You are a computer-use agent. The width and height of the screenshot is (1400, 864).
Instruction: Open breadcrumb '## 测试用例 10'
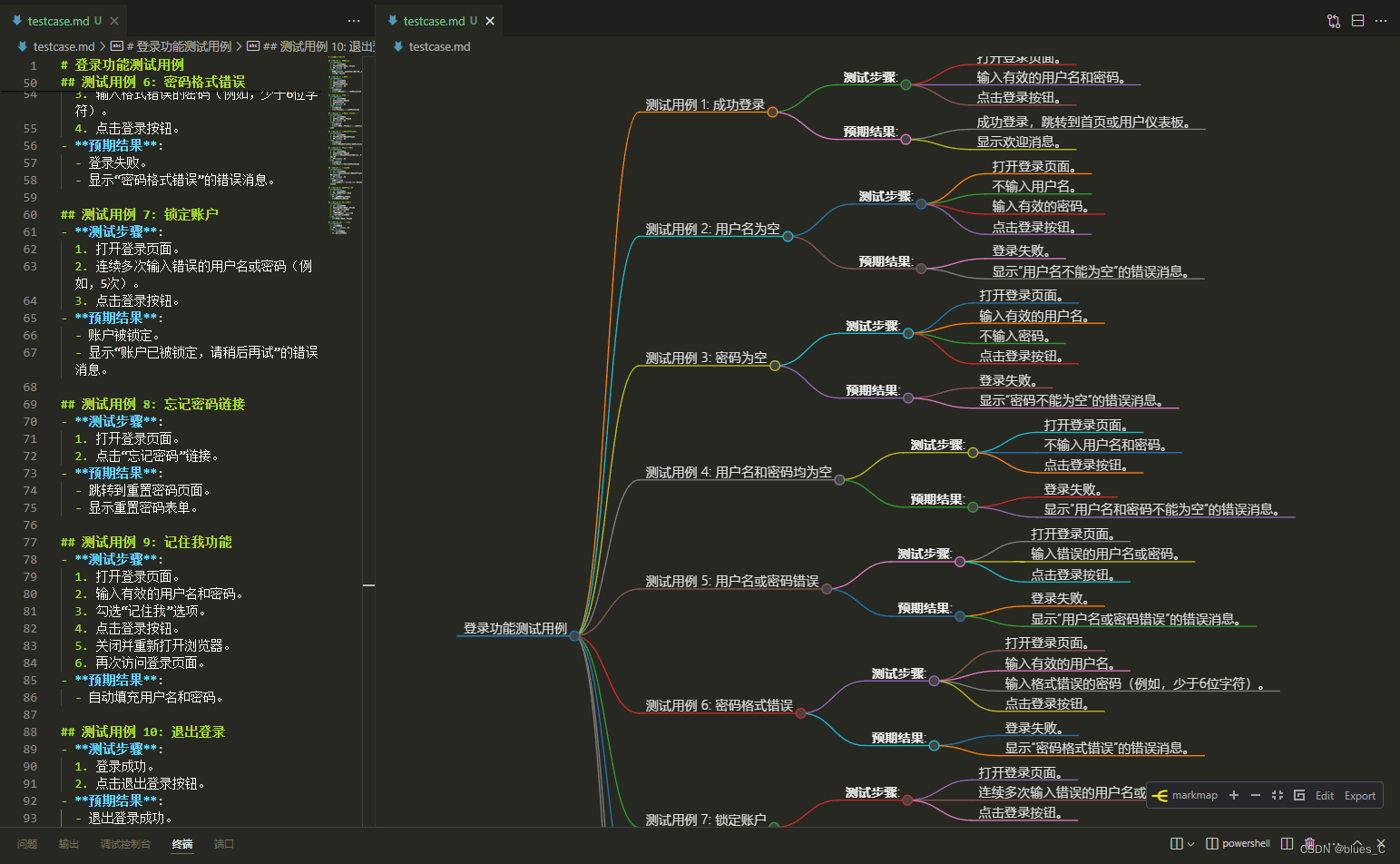click(x=311, y=46)
